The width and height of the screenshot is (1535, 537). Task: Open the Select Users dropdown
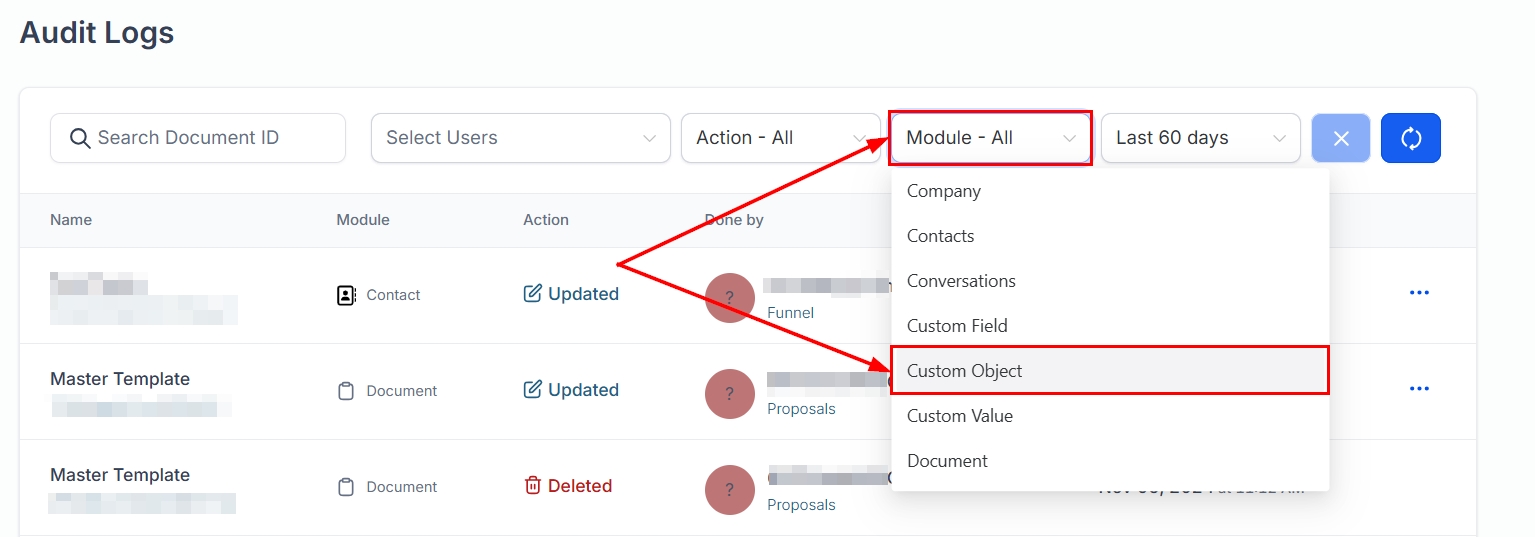520,138
